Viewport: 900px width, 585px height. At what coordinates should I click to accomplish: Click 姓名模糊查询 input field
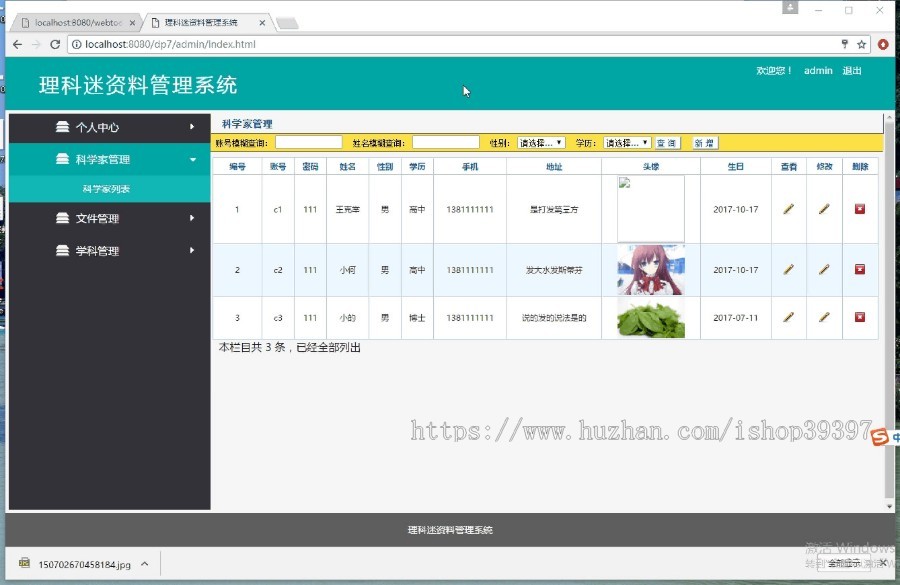point(446,142)
